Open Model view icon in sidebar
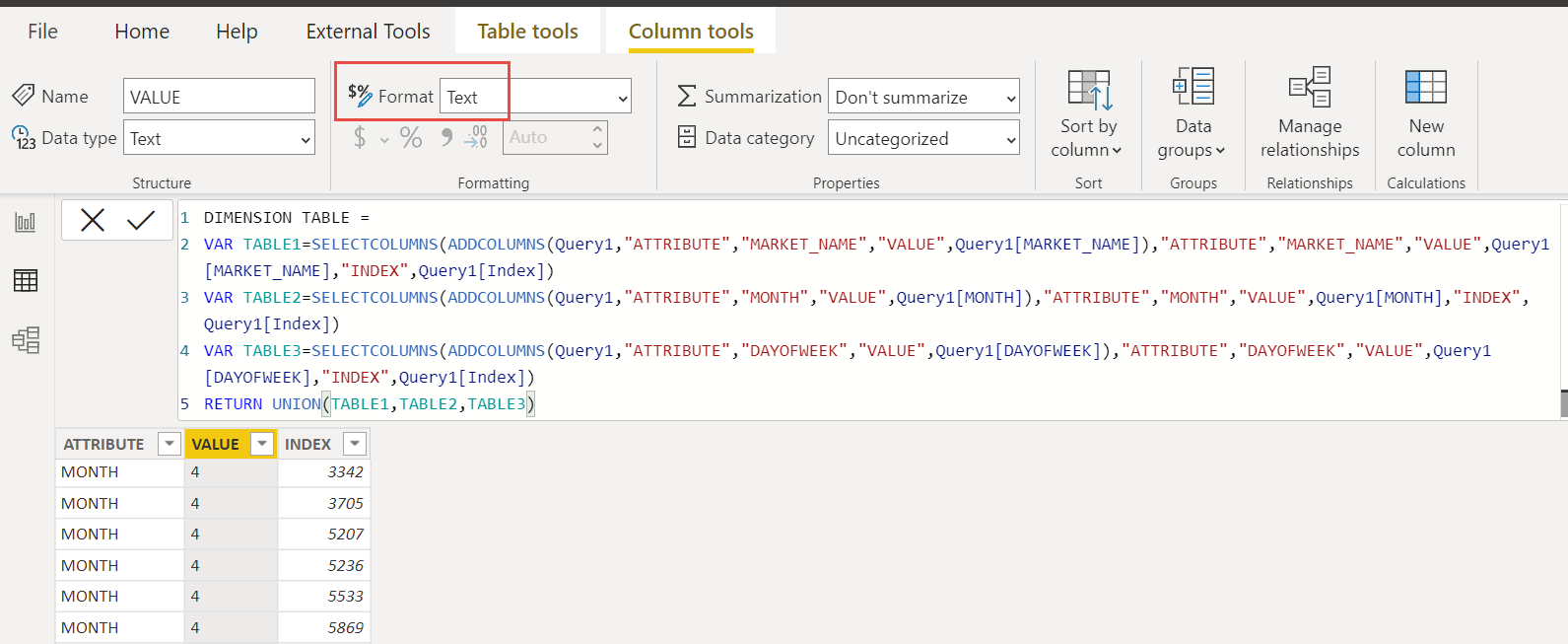Image resolution: width=1568 pixels, height=644 pixels. (x=26, y=340)
